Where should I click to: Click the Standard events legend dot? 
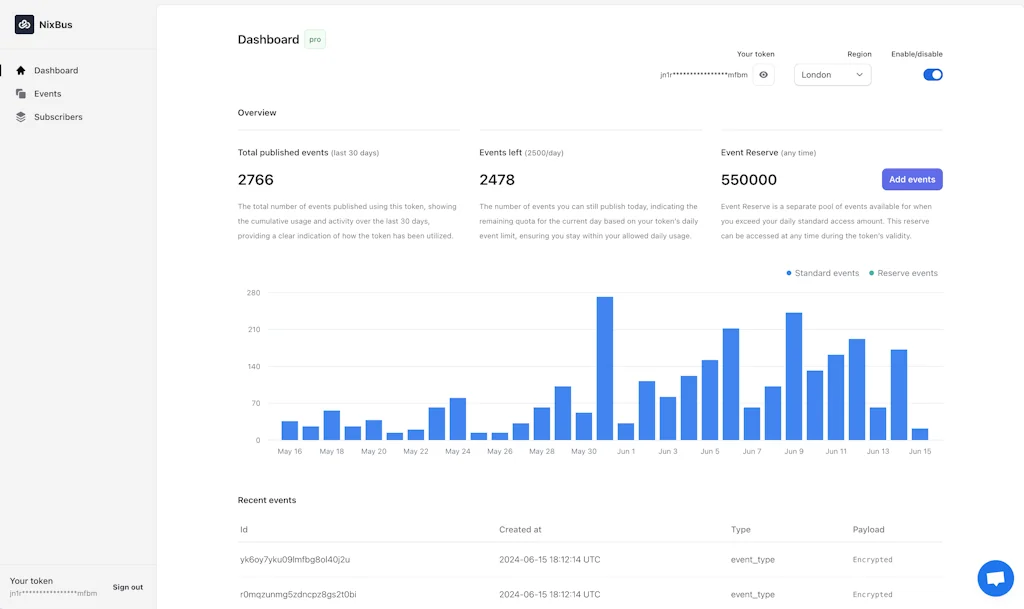[789, 273]
